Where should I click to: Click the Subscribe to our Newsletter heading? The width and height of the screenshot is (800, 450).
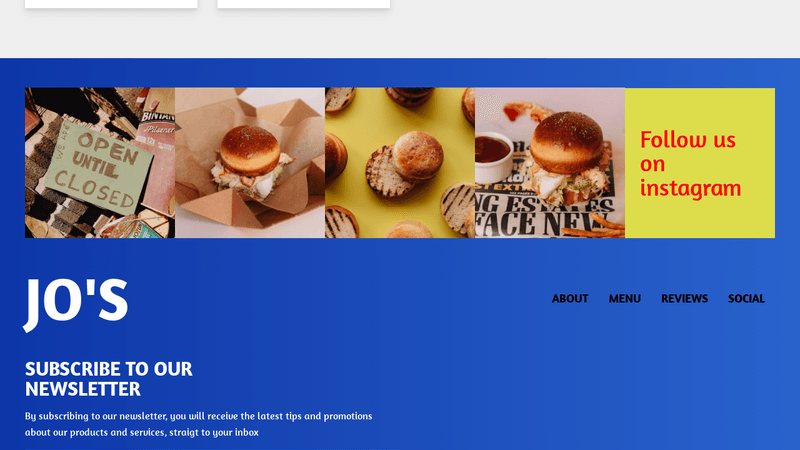[x=109, y=379]
